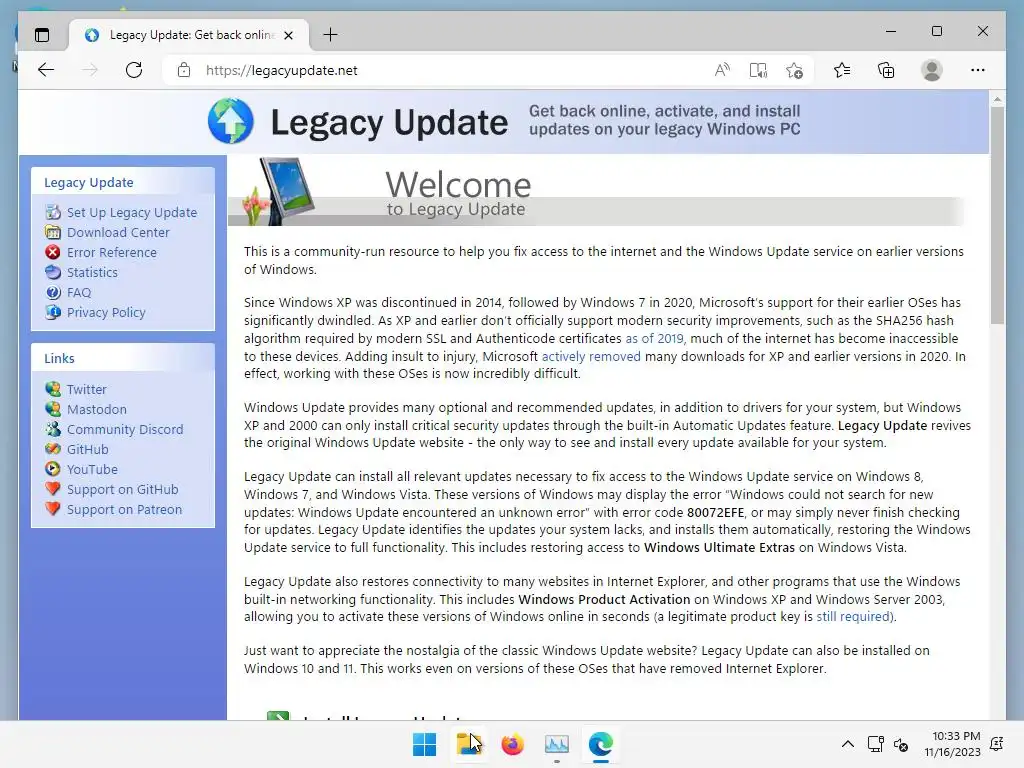Image resolution: width=1024 pixels, height=768 pixels.
Task: Open Support on GitHub link
Action: pos(123,489)
